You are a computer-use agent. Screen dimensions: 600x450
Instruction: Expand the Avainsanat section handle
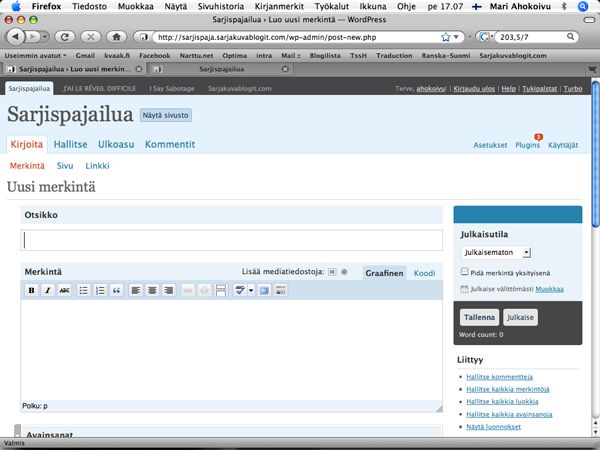click(18, 431)
